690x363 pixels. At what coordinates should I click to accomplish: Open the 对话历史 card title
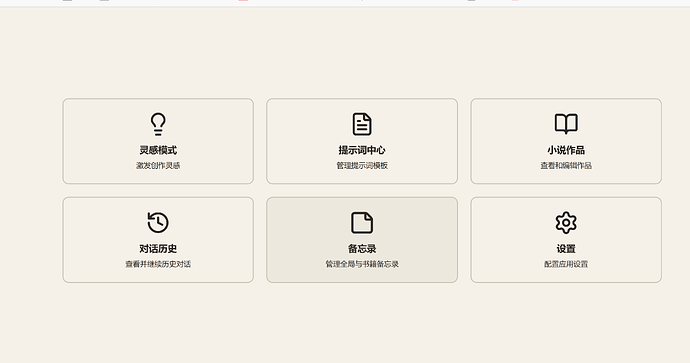pos(158,249)
